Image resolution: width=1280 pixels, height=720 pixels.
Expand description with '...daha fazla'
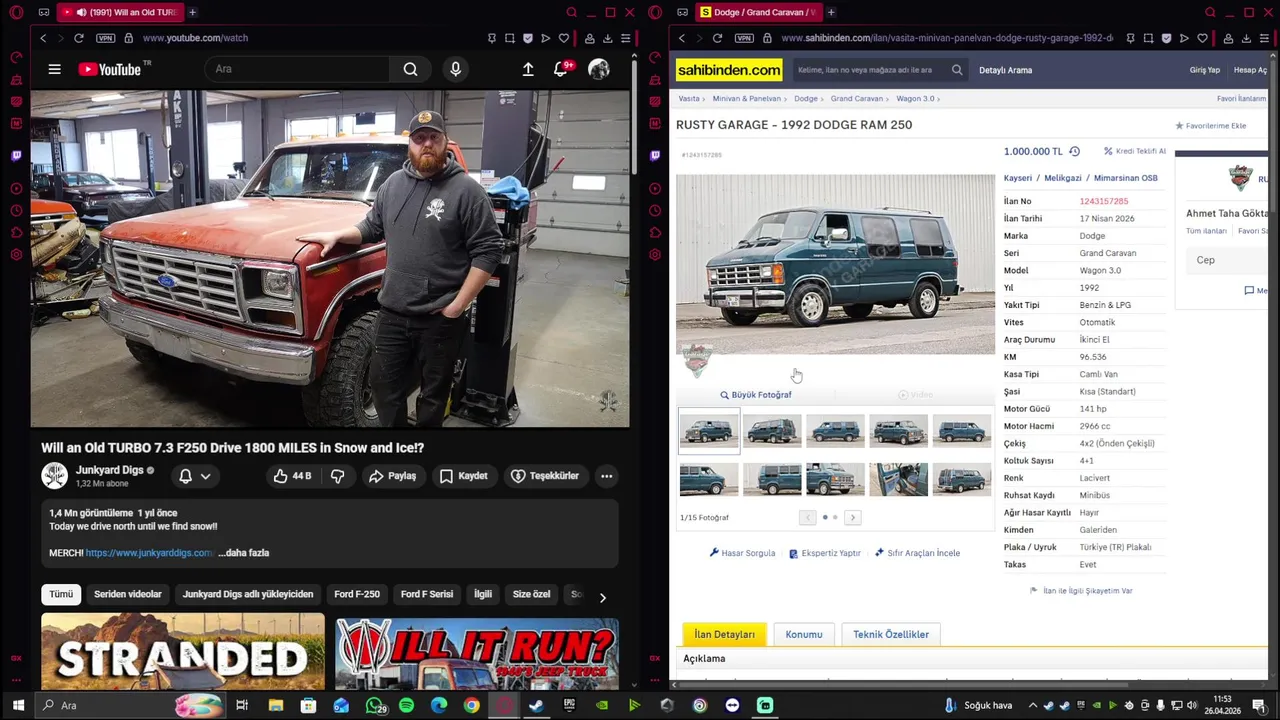click(x=244, y=553)
